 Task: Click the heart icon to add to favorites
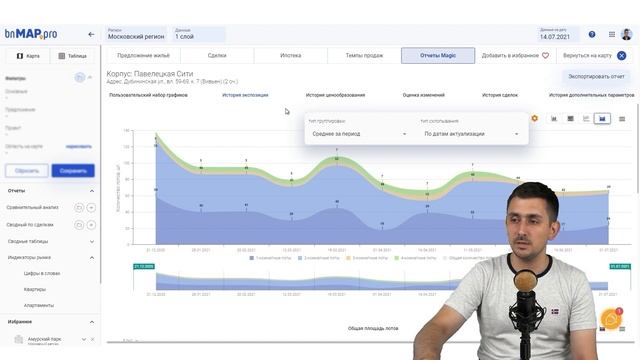pyautogui.click(x=545, y=56)
